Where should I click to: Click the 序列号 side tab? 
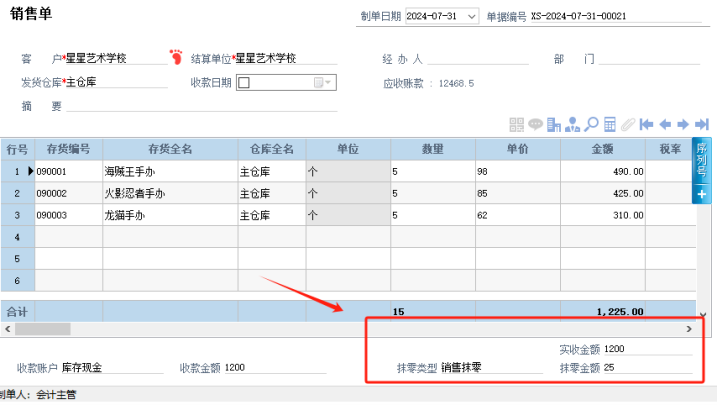click(701, 160)
